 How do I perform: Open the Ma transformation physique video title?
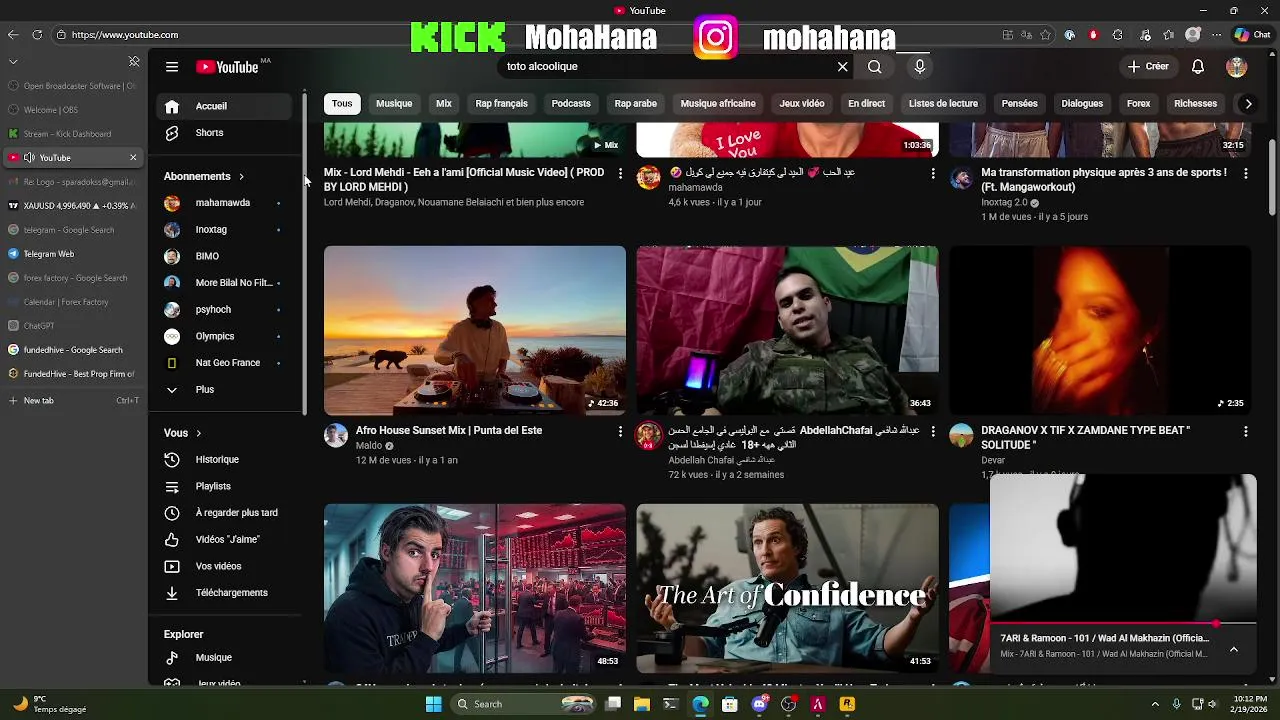(x=1104, y=180)
